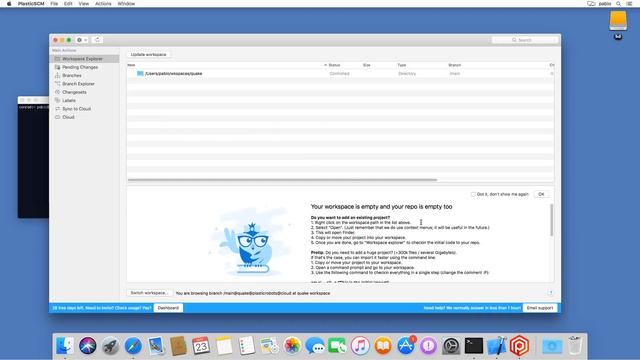
Task: Open Sync to Cloud view
Action: [x=77, y=109]
